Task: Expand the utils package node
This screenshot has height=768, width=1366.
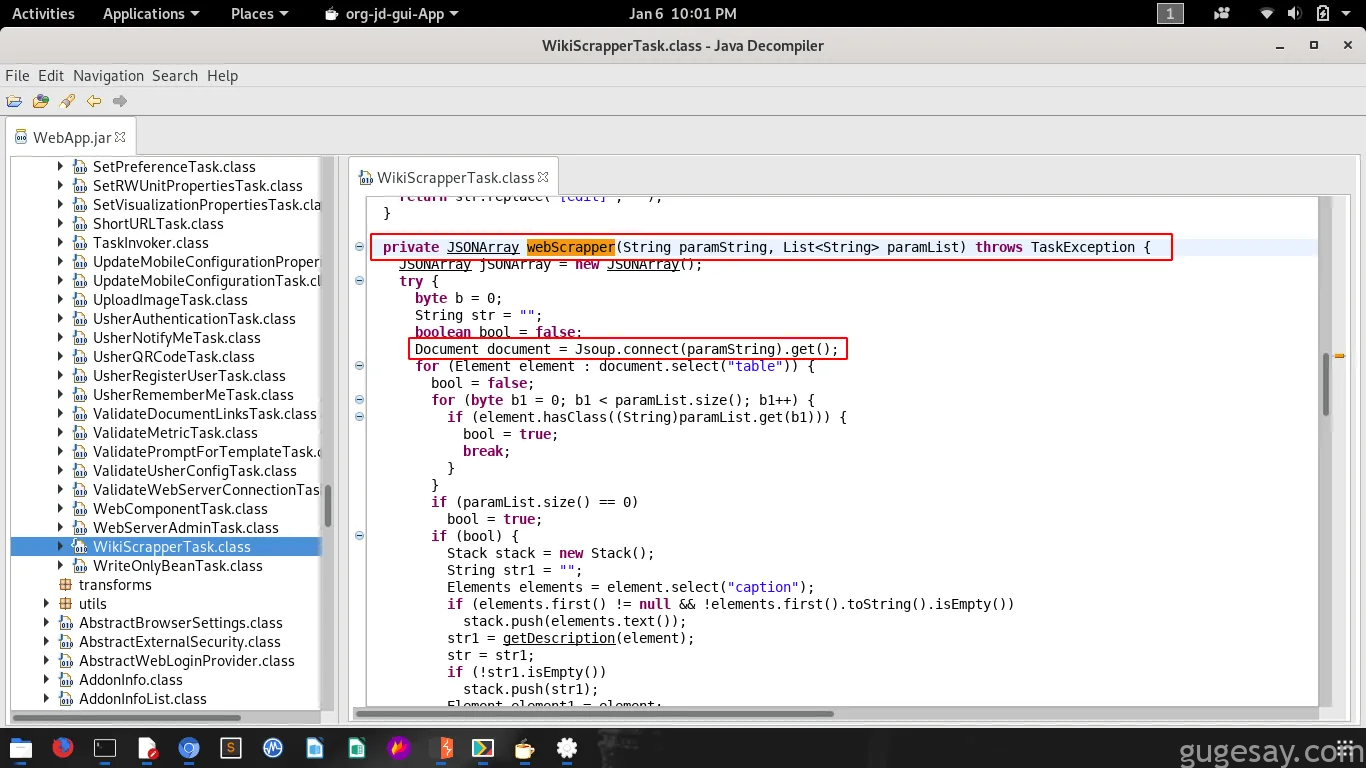Action: pos(46,604)
